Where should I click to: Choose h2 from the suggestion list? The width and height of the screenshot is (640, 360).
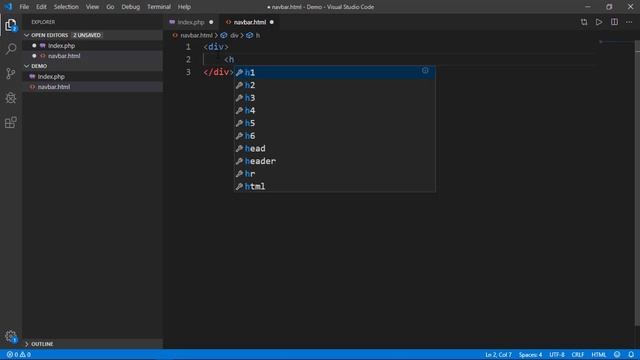pyautogui.click(x=334, y=85)
